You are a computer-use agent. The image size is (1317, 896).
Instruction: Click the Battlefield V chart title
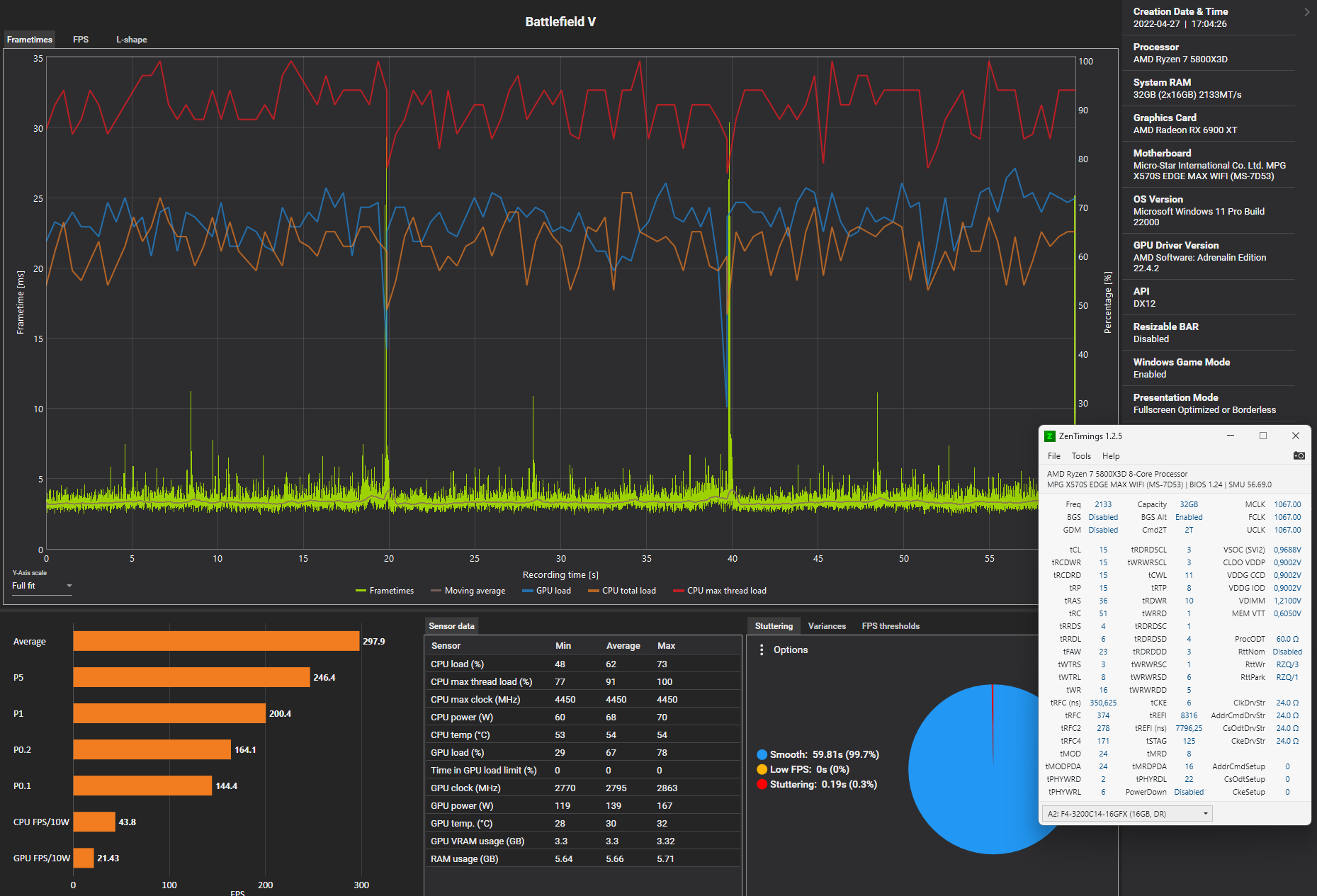click(560, 22)
